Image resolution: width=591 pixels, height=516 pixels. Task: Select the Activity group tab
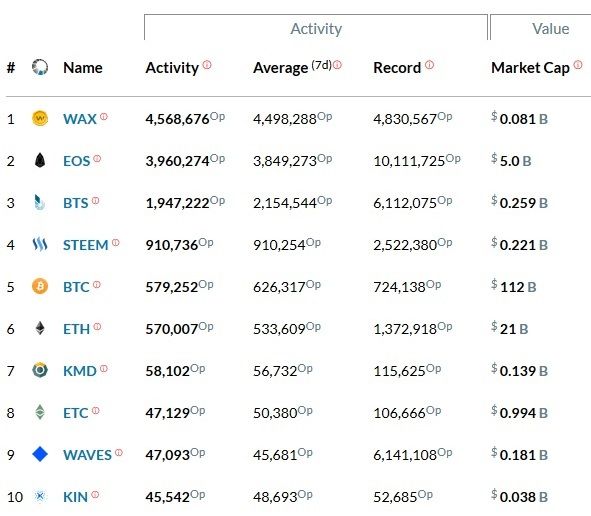click(x=316, y=28)
